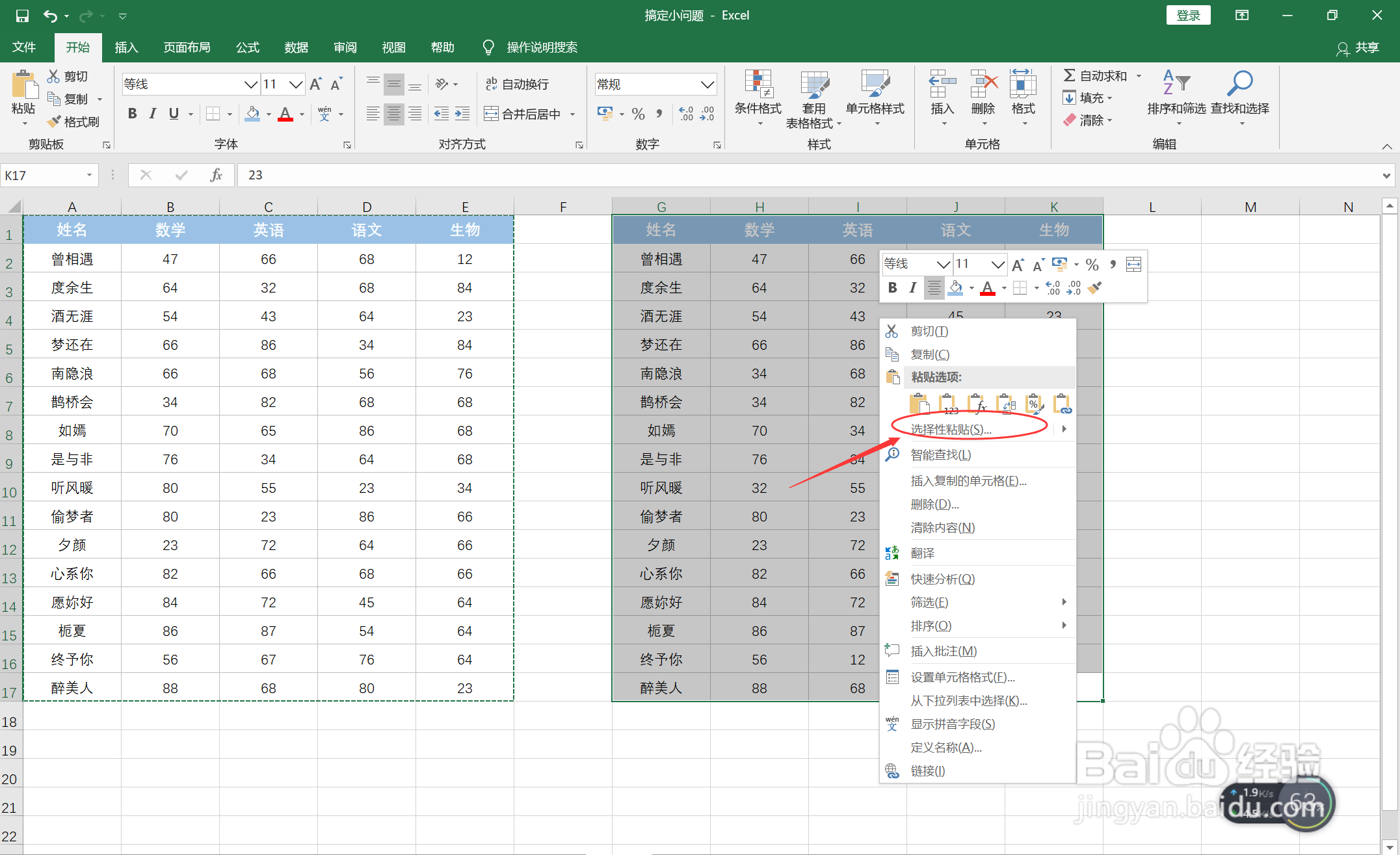Click the Cell Styles icon
This screenshot has width=1400, height=855.
(x=875, y=85)
